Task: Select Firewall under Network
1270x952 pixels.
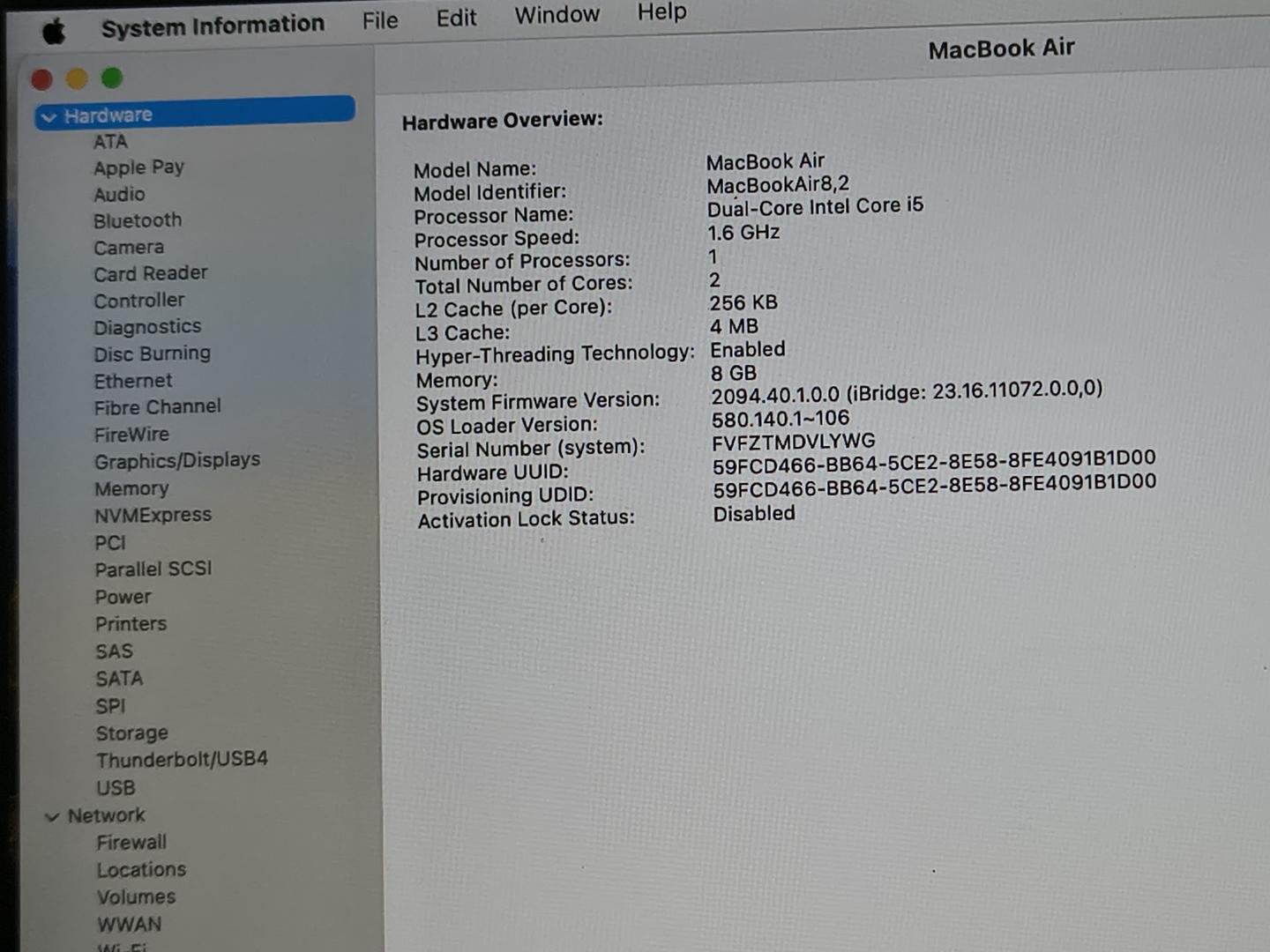Action: [x=131, y=843]
